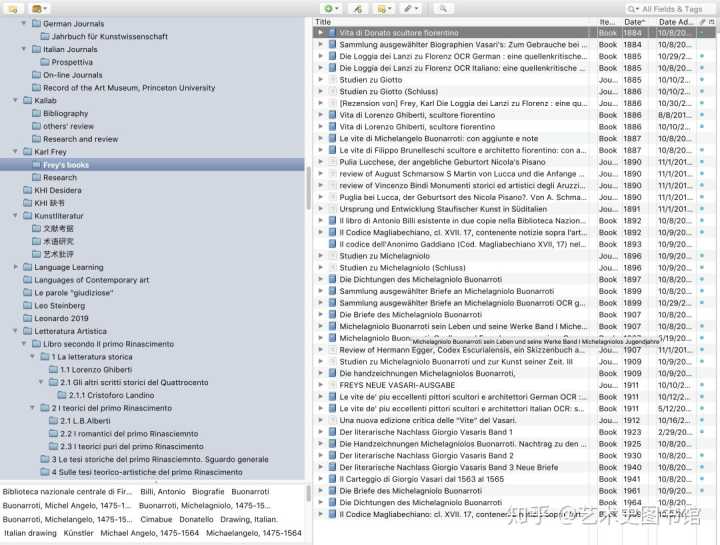
Task: Expand the Language Learning collection
Action: coord(16,267)
